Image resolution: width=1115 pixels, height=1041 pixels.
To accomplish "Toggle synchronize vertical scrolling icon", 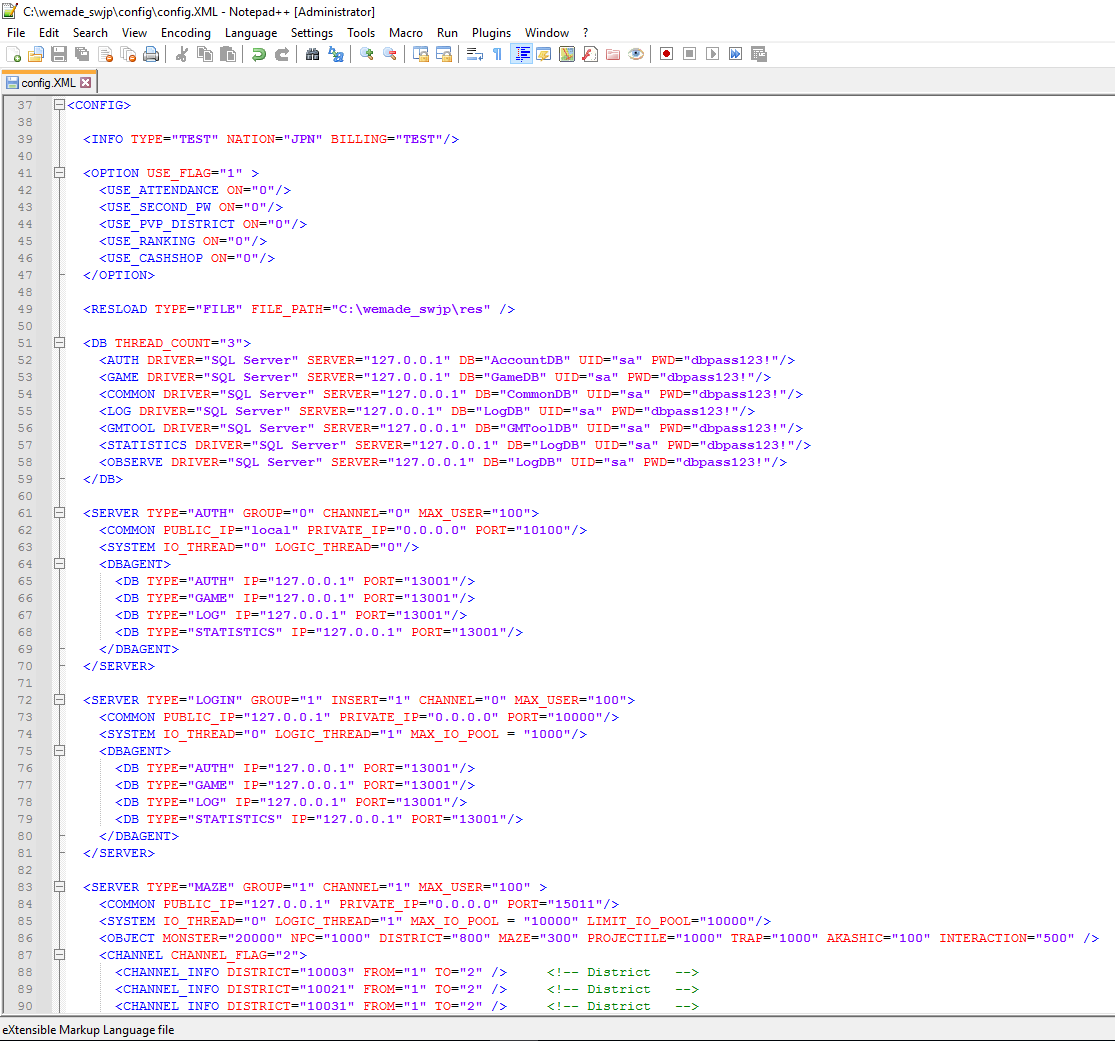I will [420, 54].
